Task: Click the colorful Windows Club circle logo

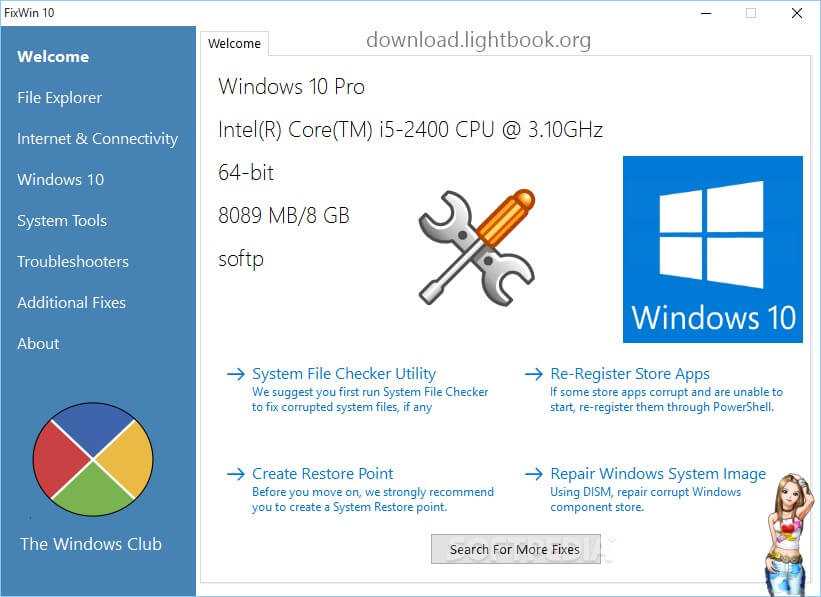Action: pos(93,459)
